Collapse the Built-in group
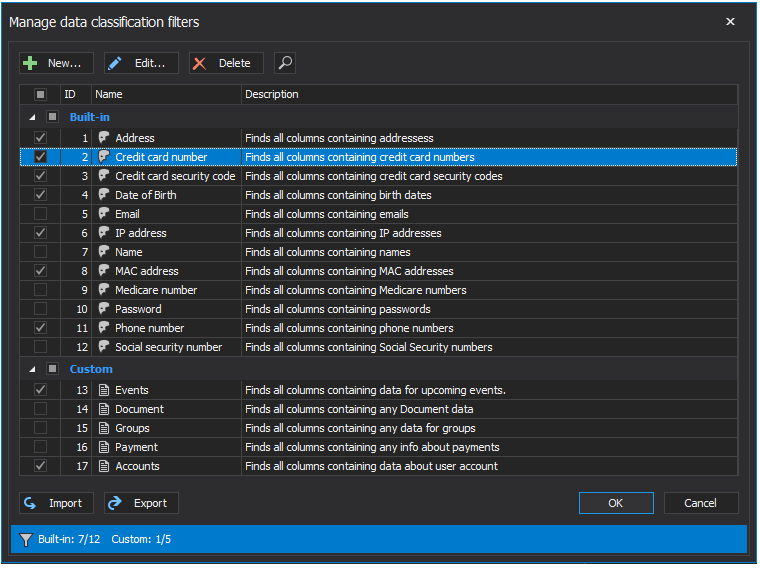Viewport: 760px width, 572px height. coord(32,117)
